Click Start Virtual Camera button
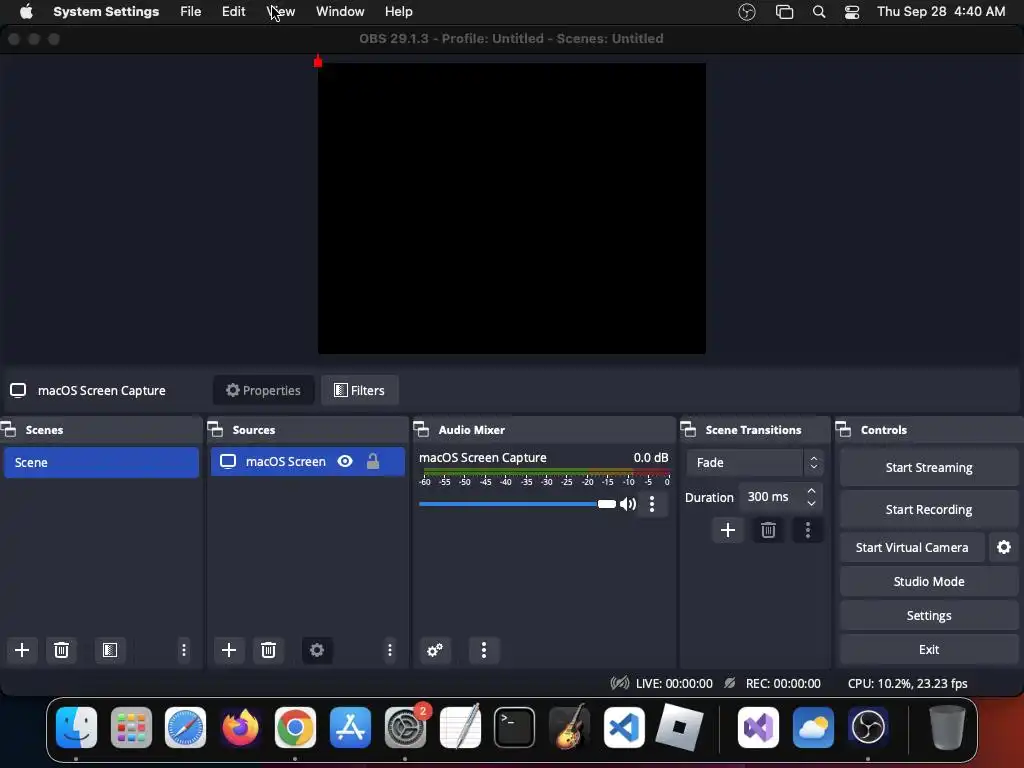1024x768 pixels. pos(912,547)
